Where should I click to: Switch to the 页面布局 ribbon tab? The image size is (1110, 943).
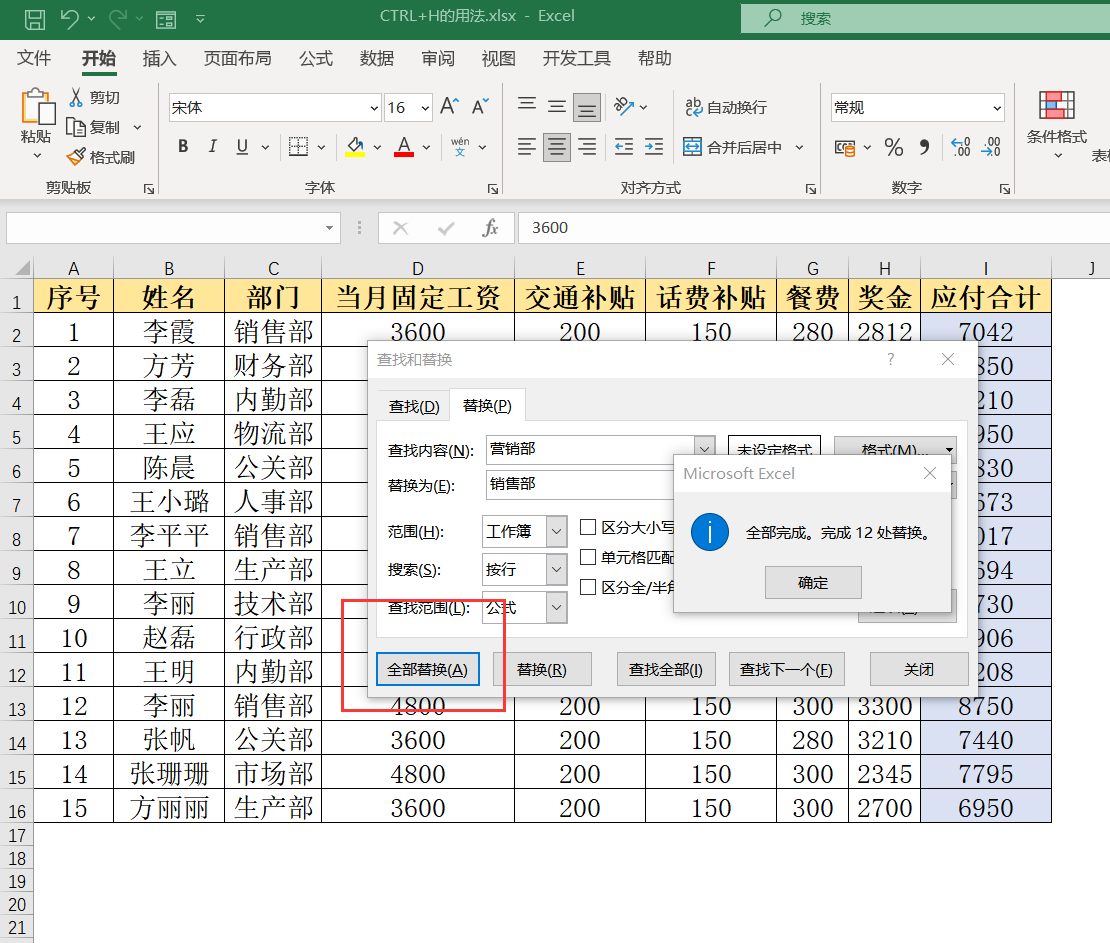238,58
